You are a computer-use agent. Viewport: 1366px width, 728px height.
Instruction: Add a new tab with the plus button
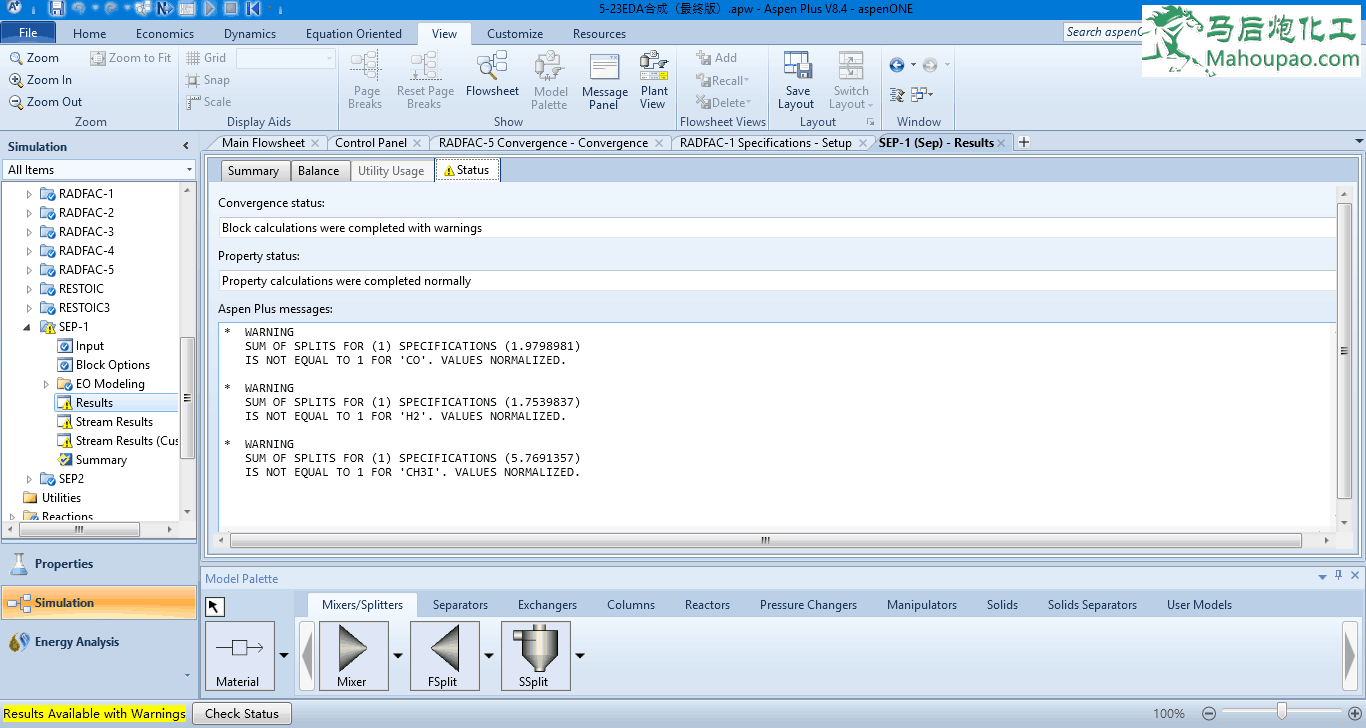(1023, 142)
